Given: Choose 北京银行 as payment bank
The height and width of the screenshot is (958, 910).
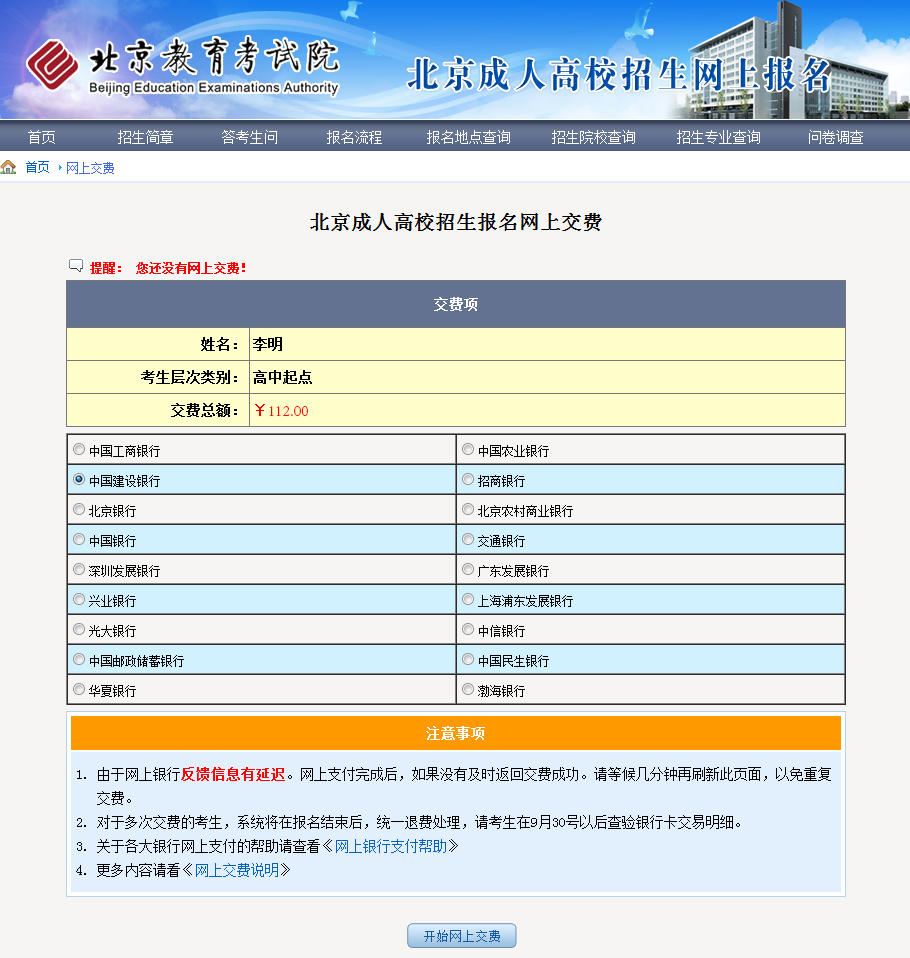Looking at the screenshot, I should pyautogui.click(x=79, y=510).
